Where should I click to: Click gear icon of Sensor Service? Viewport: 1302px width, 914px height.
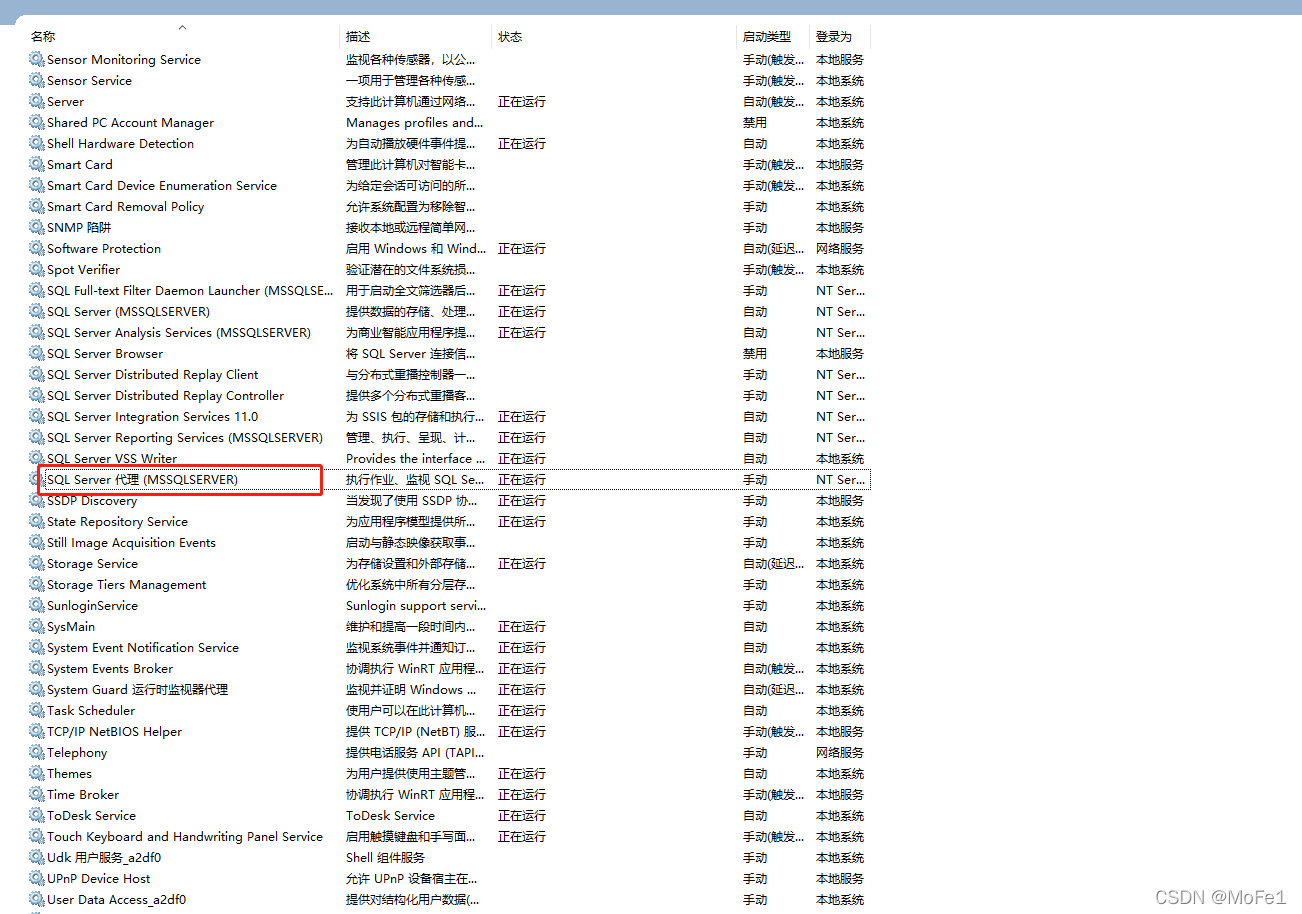pyautogui.click(x=37, y=80)
